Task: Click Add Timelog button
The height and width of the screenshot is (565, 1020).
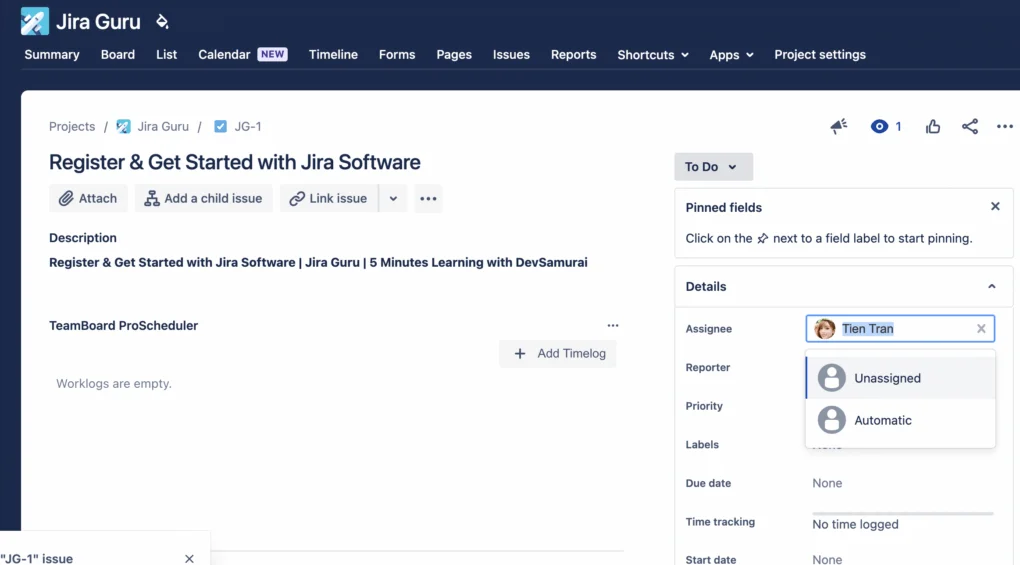Action: (x=558, y=353)
